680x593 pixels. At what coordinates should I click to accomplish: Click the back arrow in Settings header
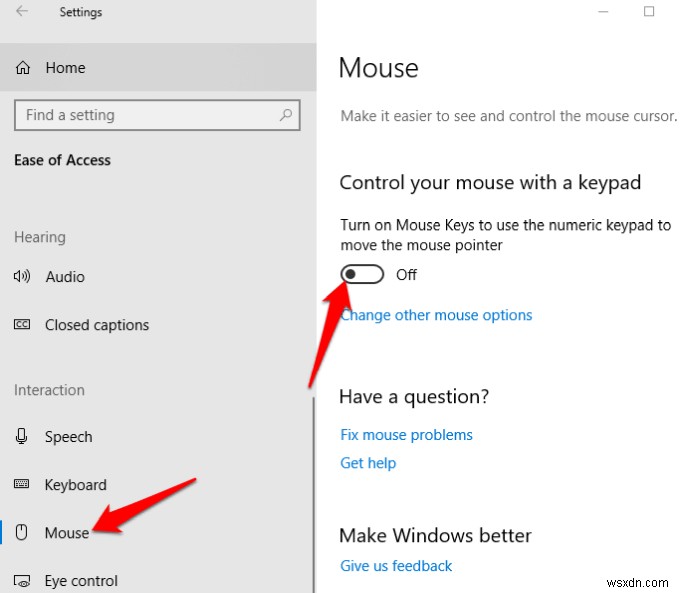(22, 11)
